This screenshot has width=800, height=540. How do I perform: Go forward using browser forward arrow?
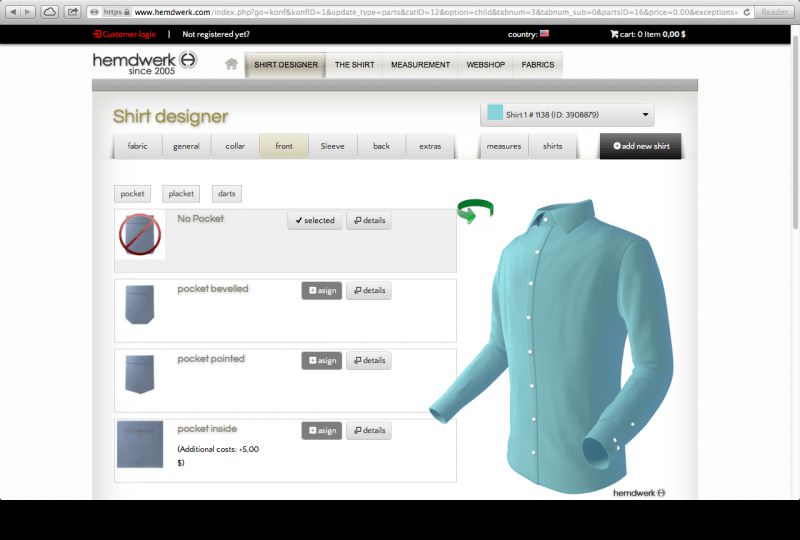(28, 12)
